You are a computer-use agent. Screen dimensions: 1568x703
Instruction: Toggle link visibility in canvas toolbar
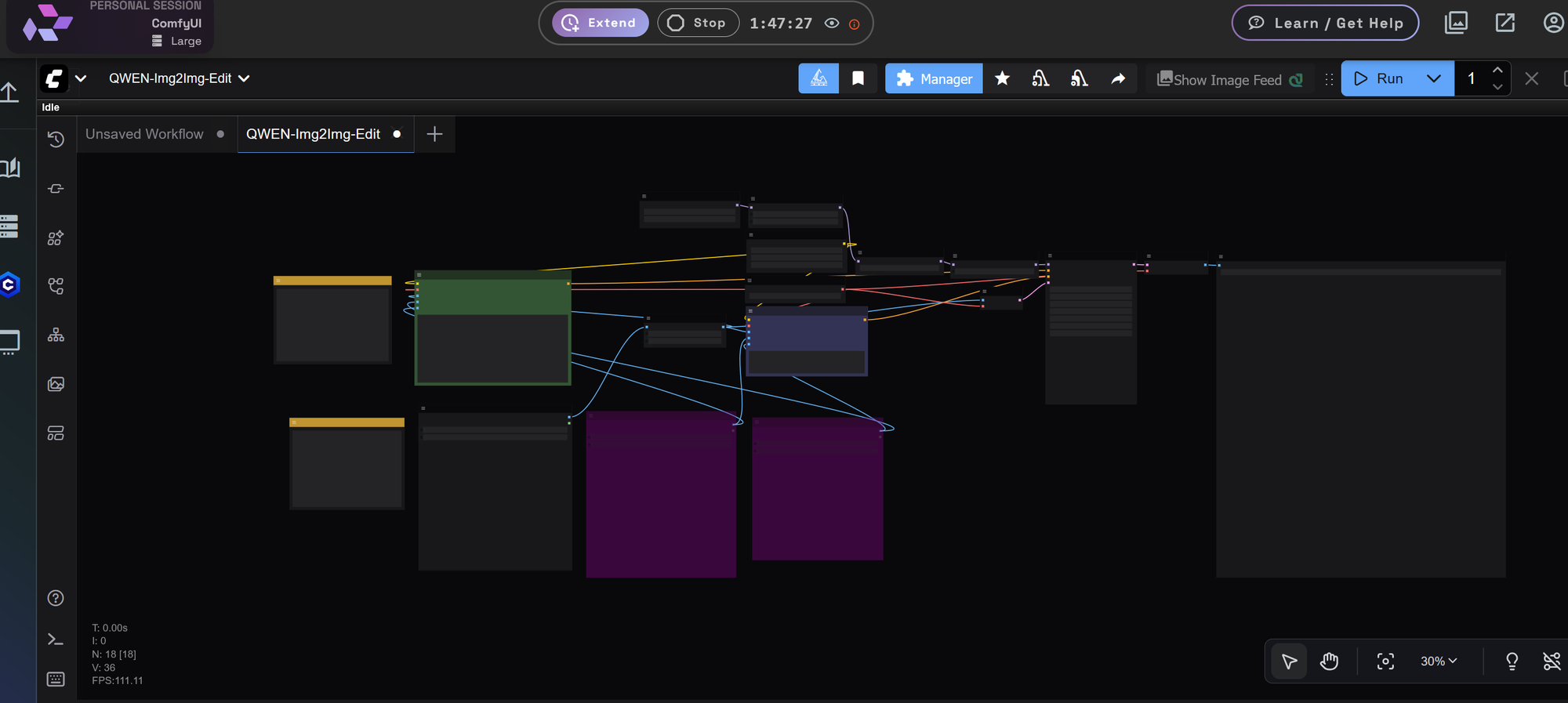1551,661
